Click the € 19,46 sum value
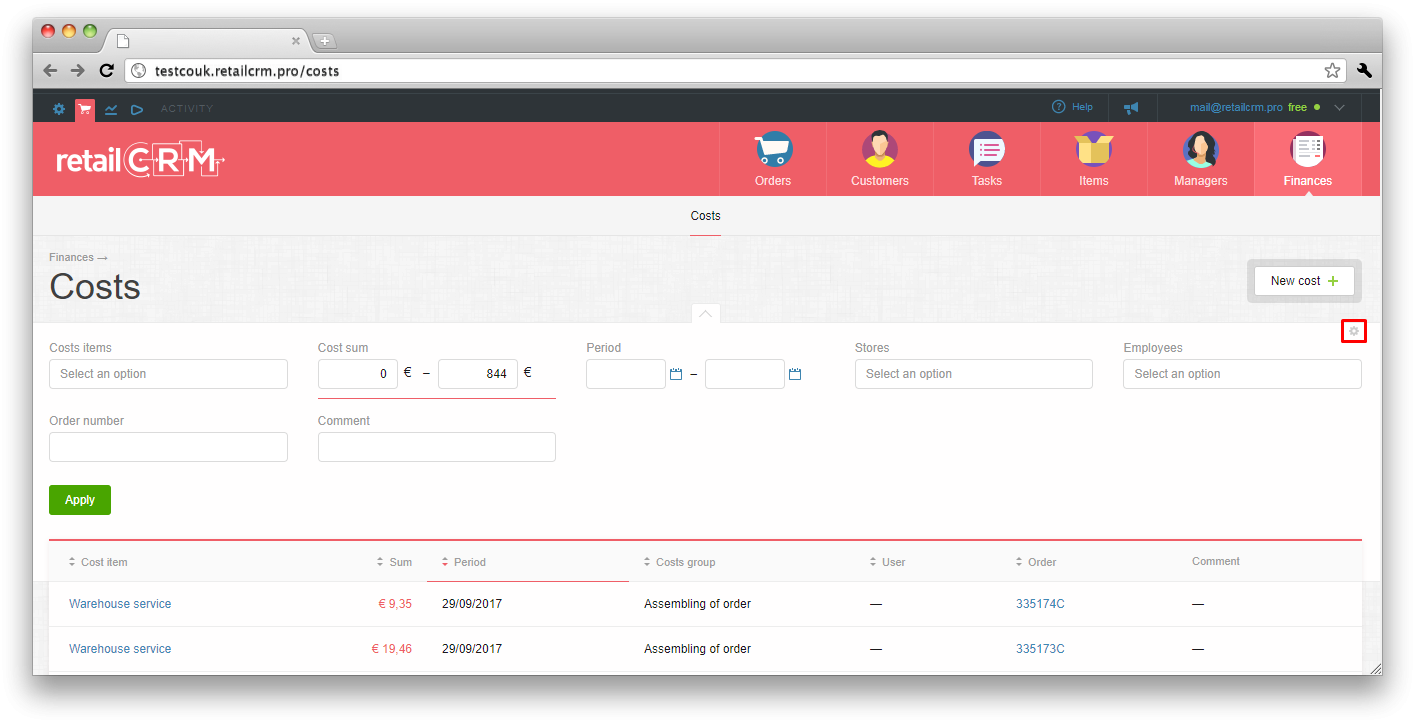The height and width of the screenshot is (723, 1415). 392,649
